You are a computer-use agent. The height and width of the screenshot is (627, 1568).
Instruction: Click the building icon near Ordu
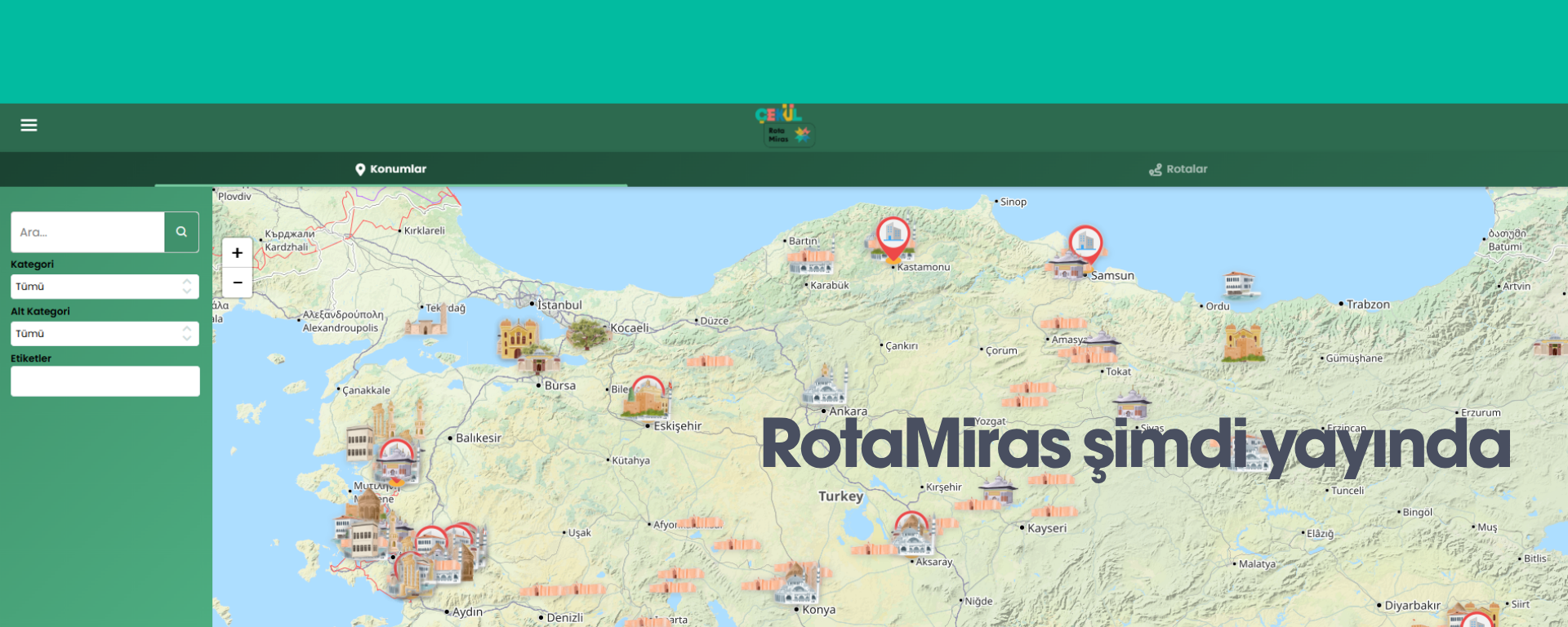(x=1239, y=284)
